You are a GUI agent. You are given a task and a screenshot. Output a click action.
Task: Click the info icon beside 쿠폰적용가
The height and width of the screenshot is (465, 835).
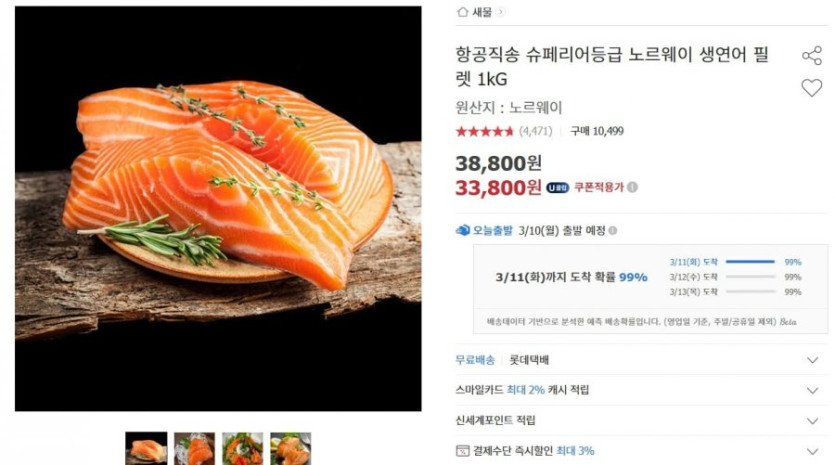pos(632,187)
